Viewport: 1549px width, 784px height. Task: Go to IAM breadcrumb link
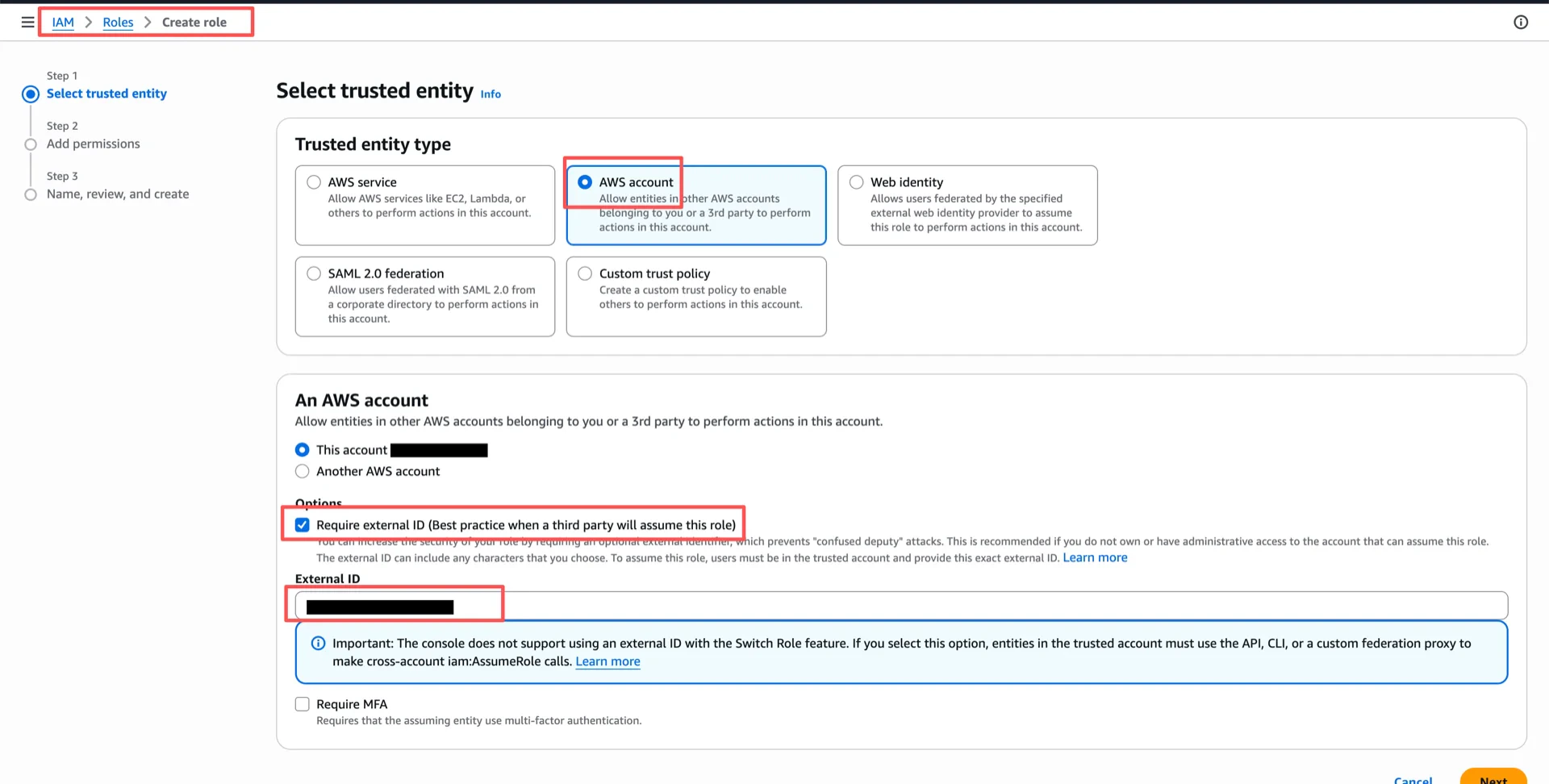63,22
